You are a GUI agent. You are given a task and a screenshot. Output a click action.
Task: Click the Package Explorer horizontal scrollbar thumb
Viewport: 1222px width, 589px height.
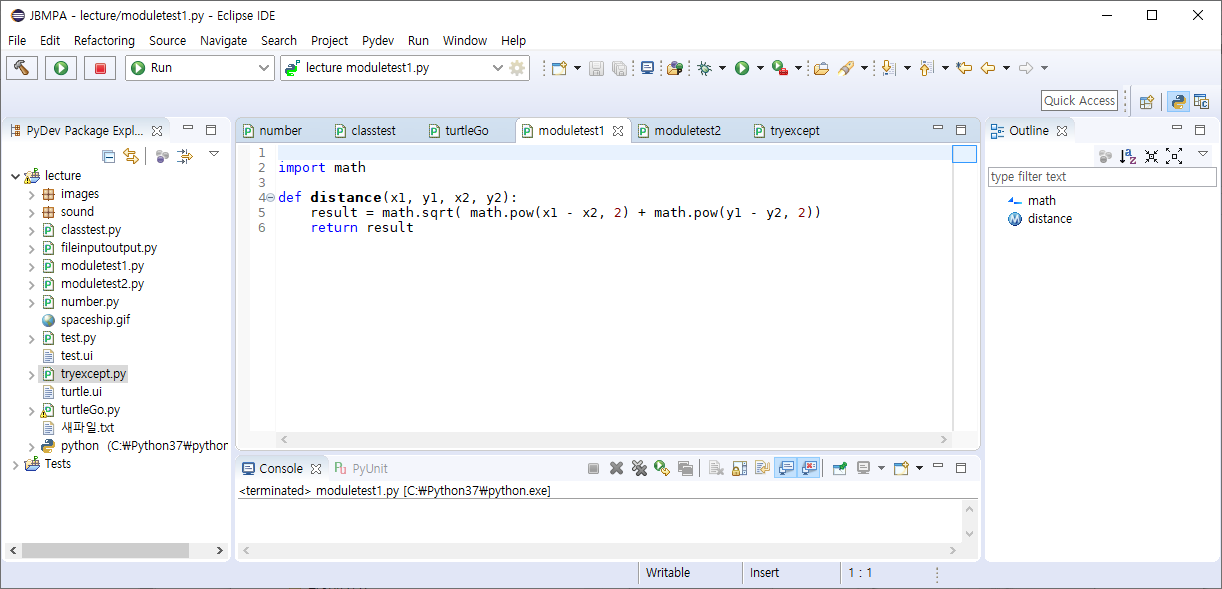tap(105, 551)
